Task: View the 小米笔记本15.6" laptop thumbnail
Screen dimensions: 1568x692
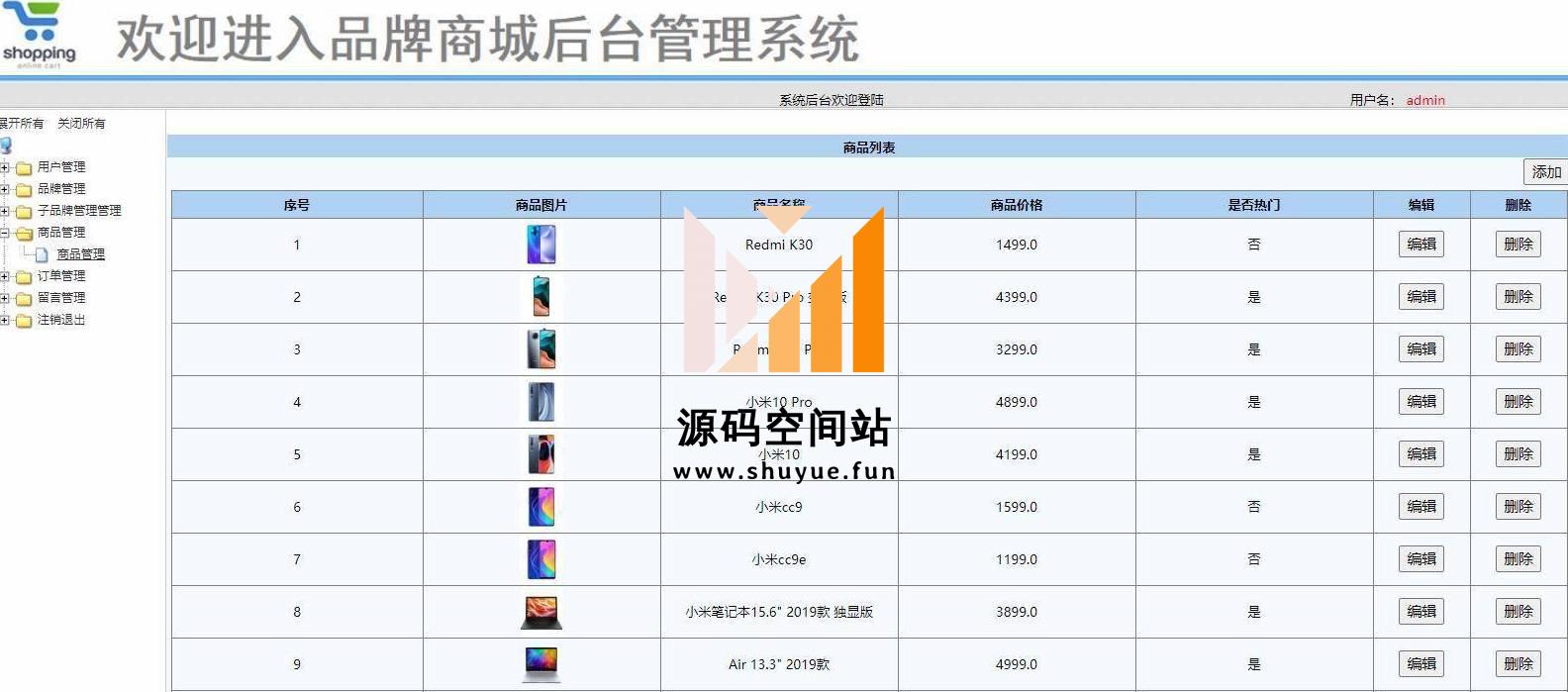Action: (541, 612)
